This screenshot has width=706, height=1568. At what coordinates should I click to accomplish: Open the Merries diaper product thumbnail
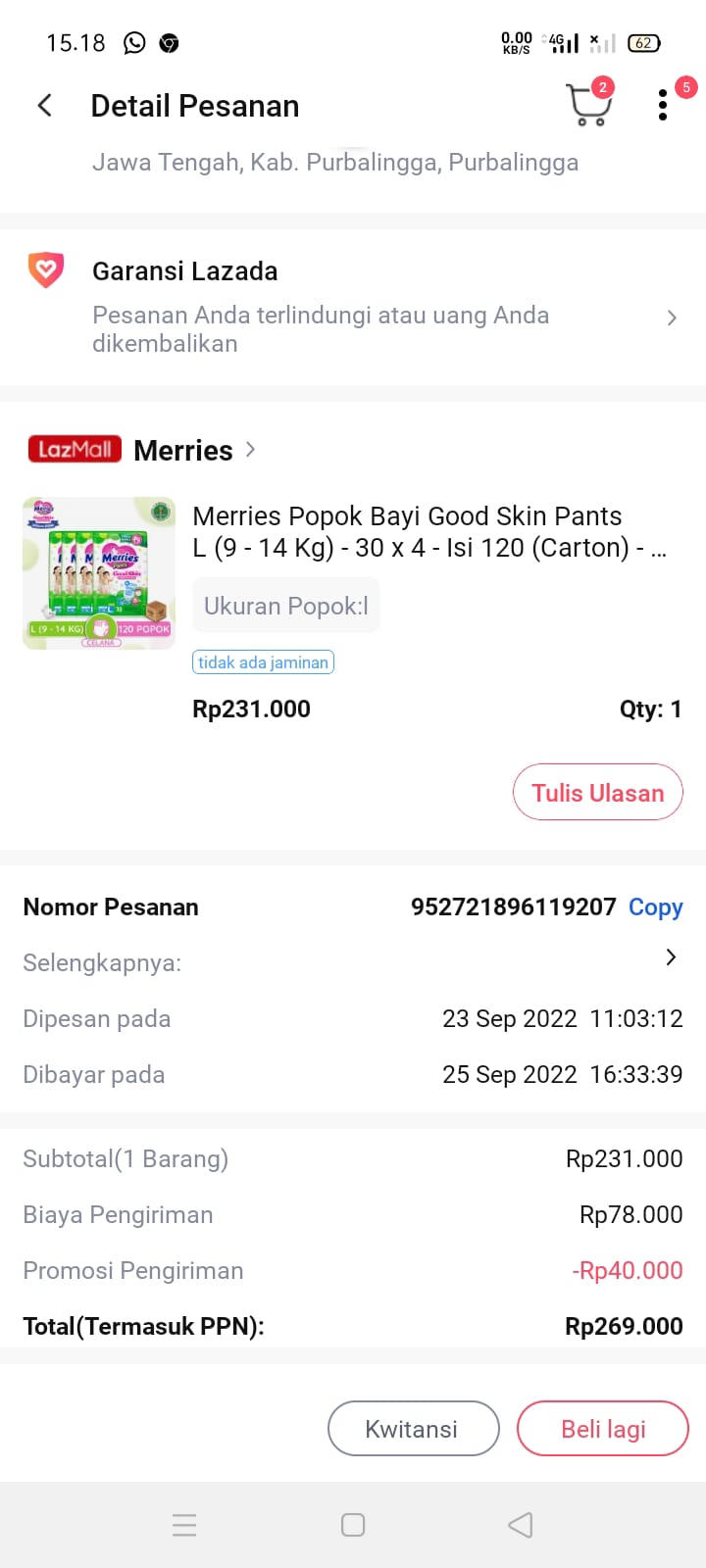[x=99, y=573]
